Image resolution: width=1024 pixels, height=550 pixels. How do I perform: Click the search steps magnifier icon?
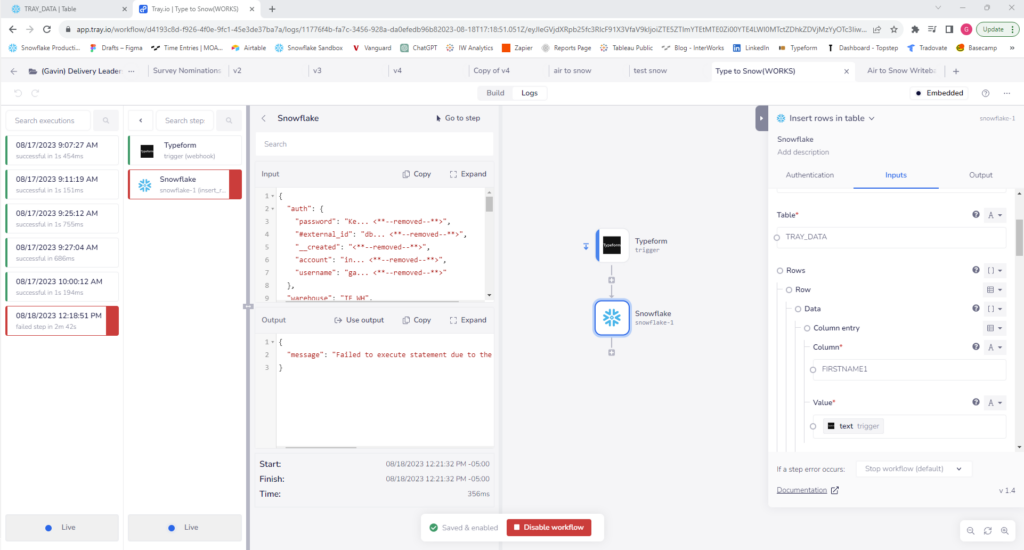(229, 121)
